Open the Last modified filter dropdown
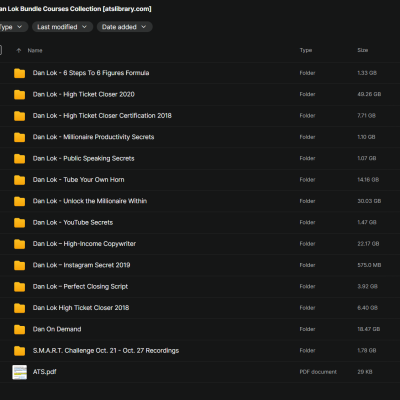400x400 pixels. coord(62,27)
